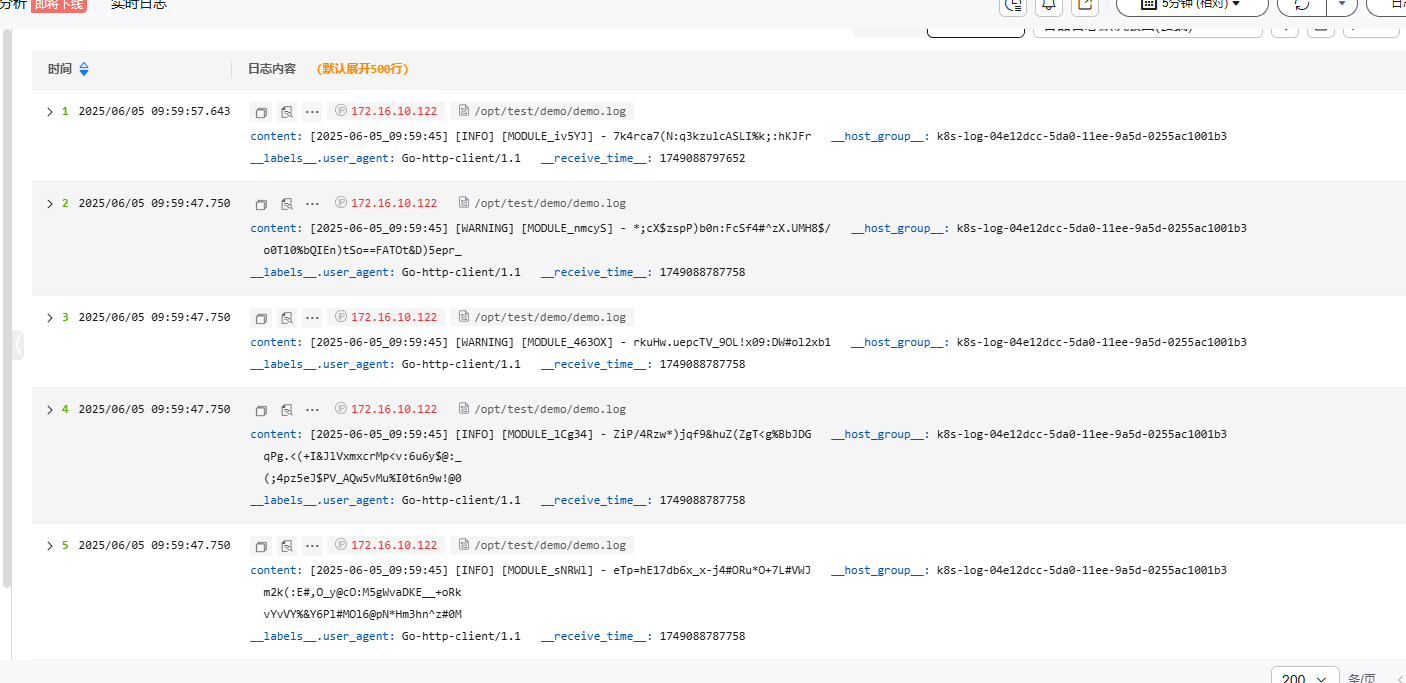
Task: View context of log entry 4
Action: coord(287,410)
